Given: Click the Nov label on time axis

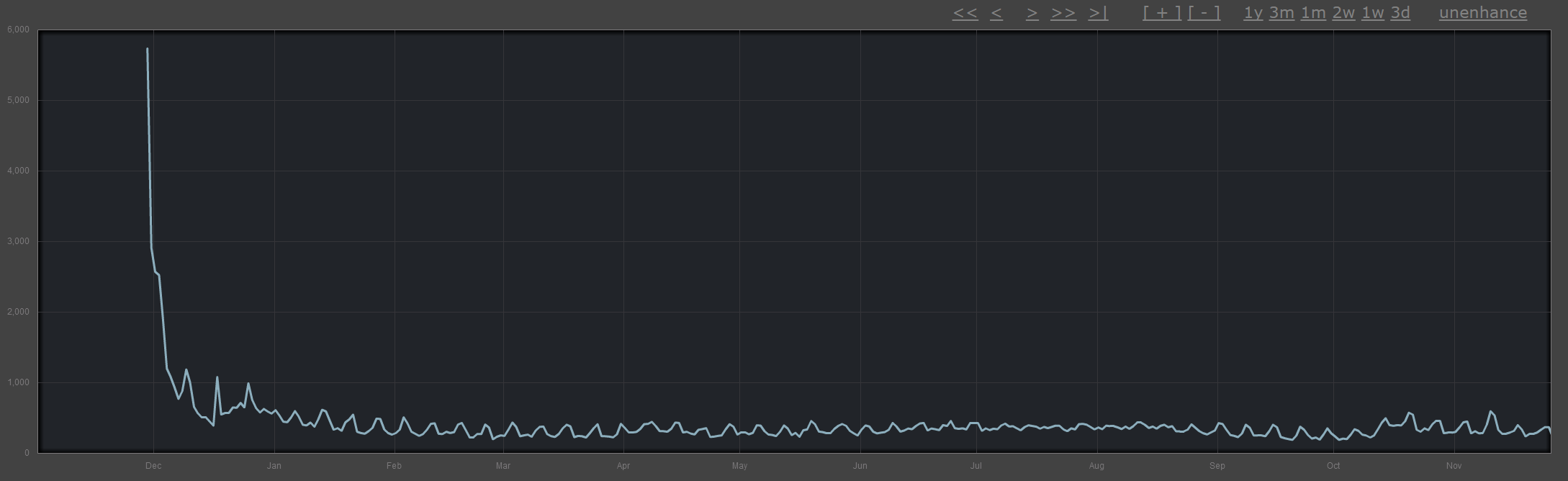Looking at the screenshot, I should point(1454,466).
